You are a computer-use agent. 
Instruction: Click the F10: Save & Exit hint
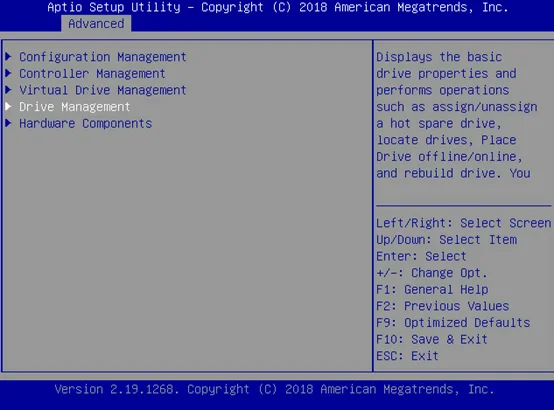(x=432, y=339)
